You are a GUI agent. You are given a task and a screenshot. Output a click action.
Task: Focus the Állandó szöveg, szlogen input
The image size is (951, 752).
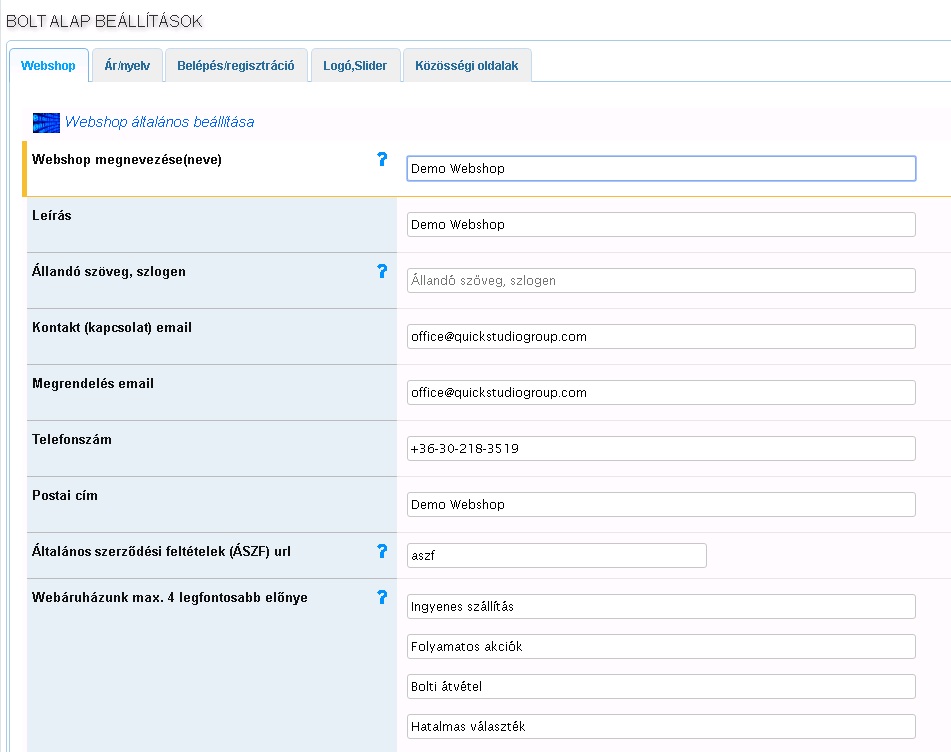pos(661,280)
